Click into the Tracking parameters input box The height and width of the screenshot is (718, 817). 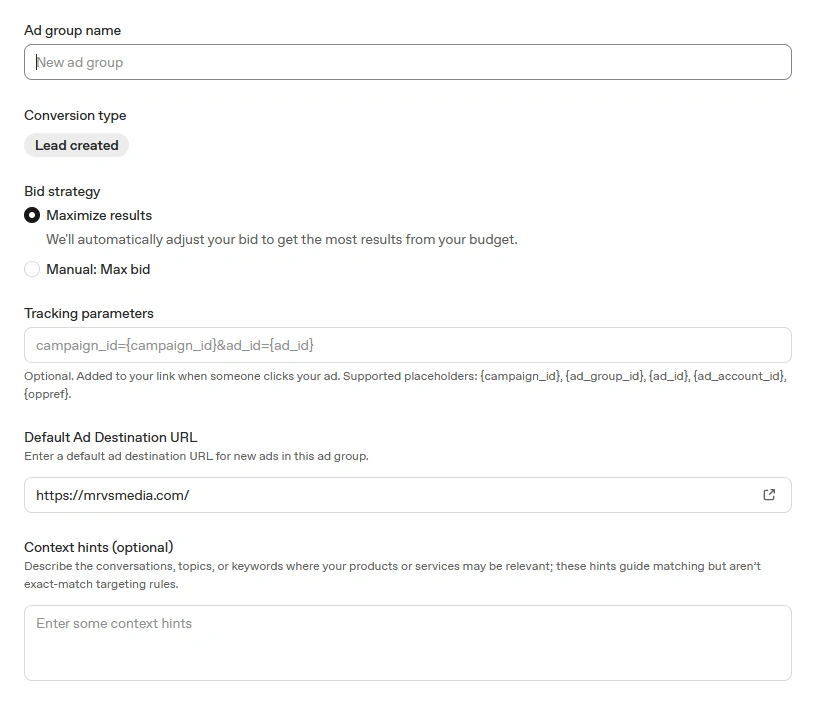[408, 345]
